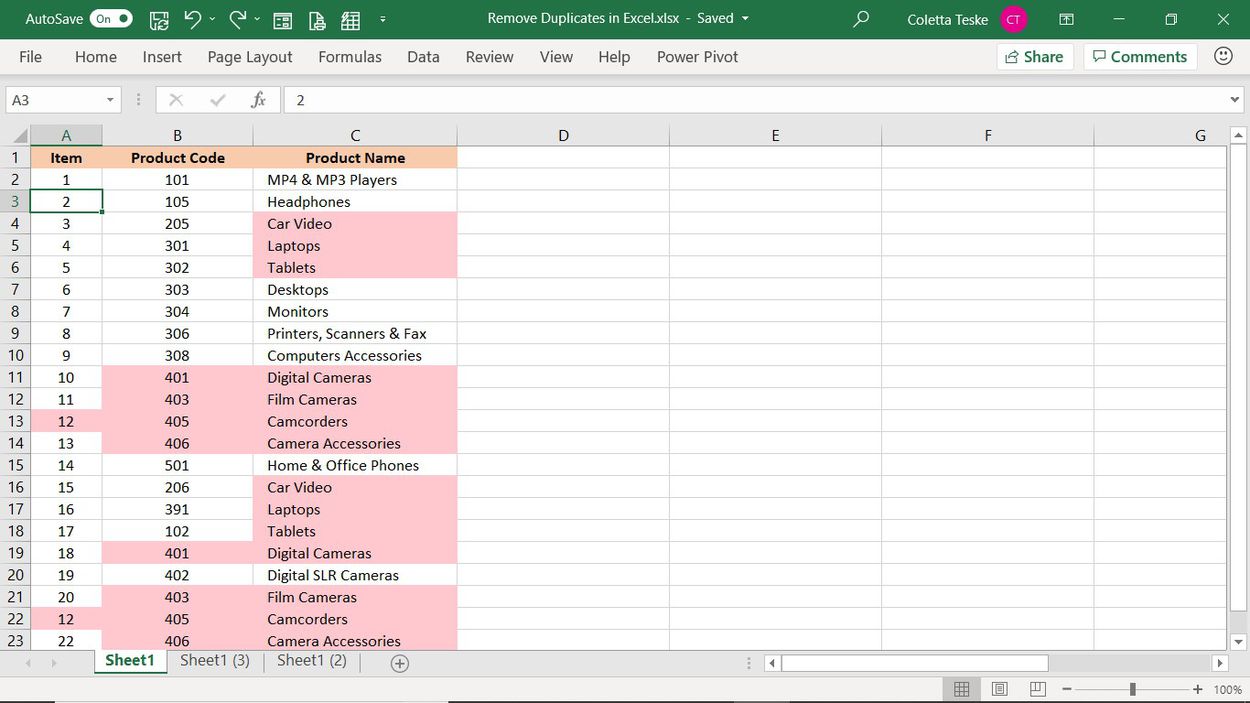1250x703 pixels.
Task: Open the Data ribbon tab
Action: pyautogui.click(x=423, y=57)
